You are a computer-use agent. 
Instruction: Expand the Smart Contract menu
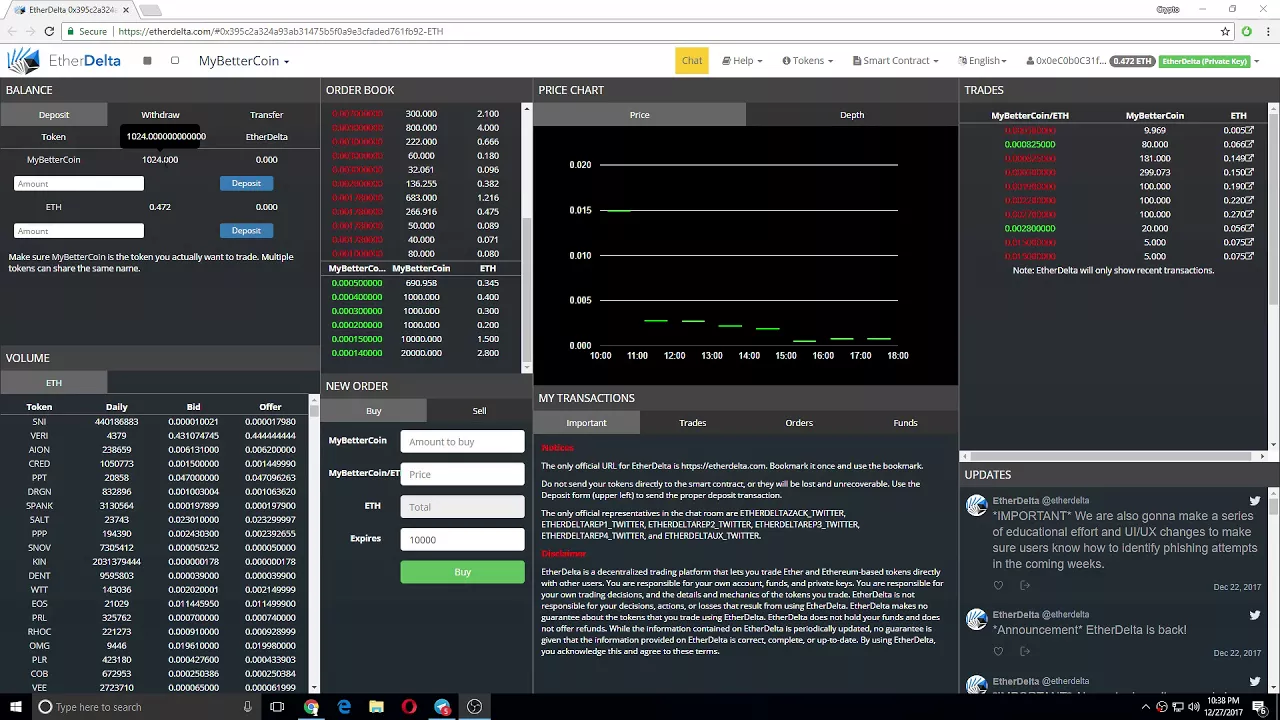pyautogui.click(x=895, y=61)
